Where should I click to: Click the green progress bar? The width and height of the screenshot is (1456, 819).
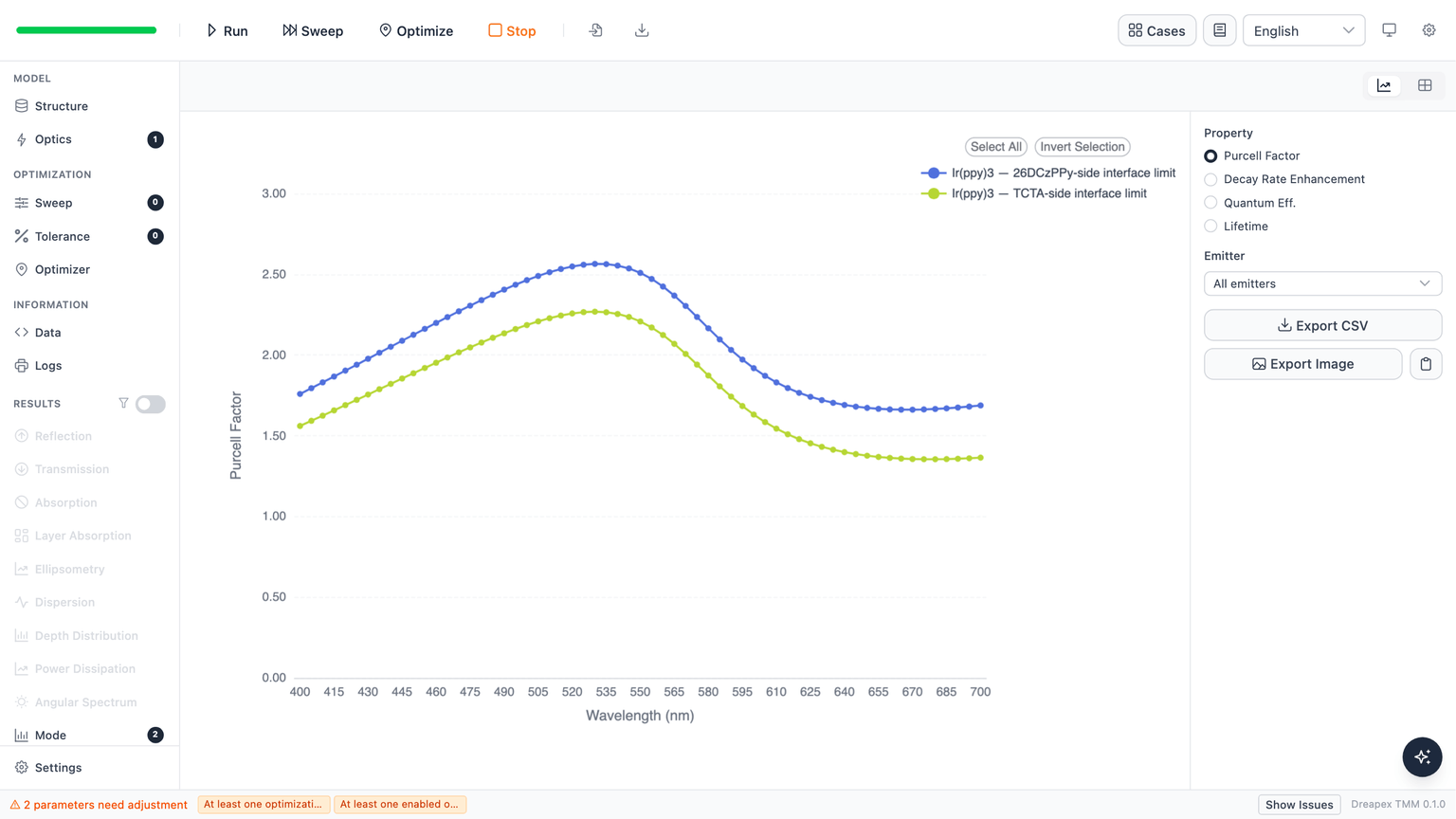coord(86,30)
